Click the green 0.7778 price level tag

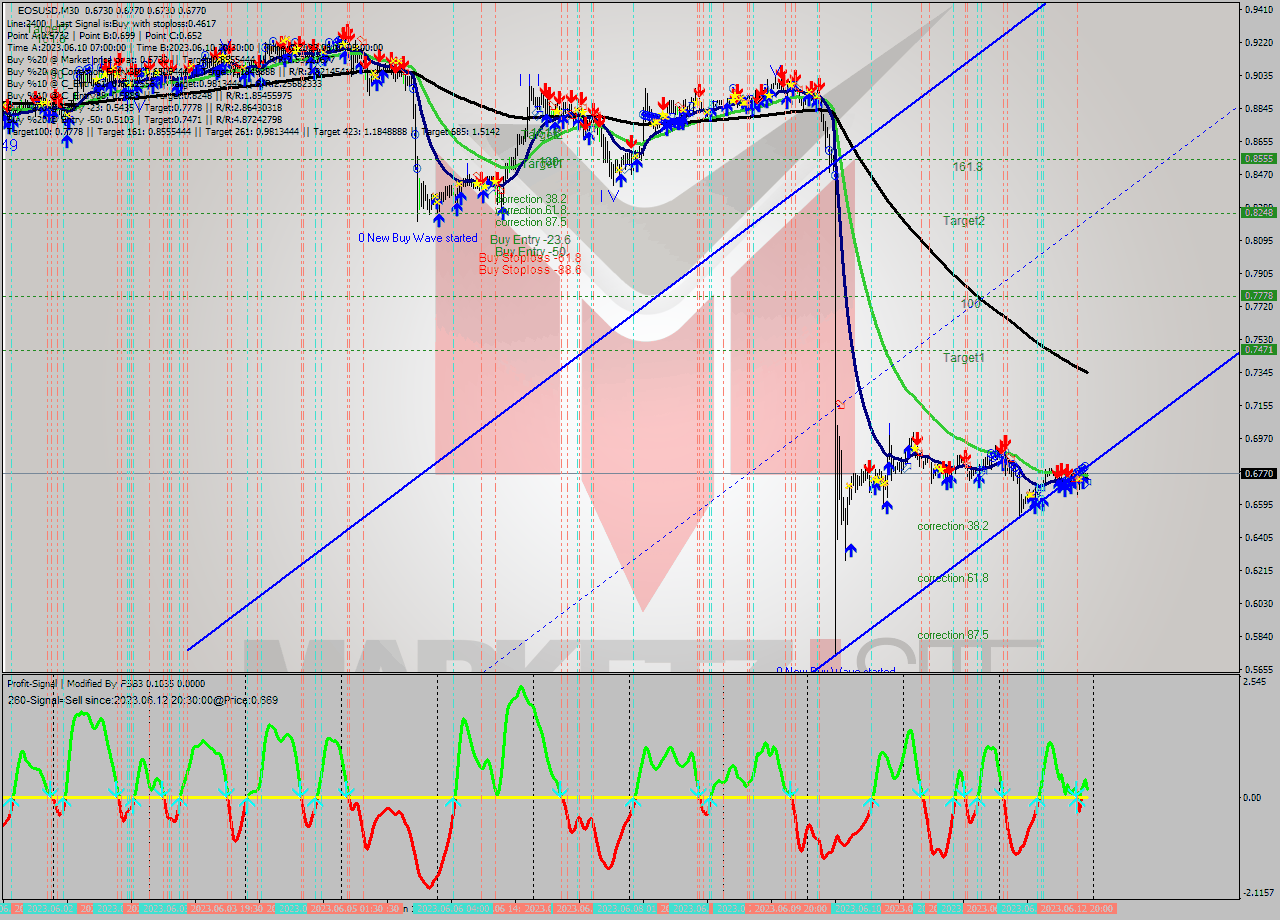pyautogui.click(x=1257, y=295)
